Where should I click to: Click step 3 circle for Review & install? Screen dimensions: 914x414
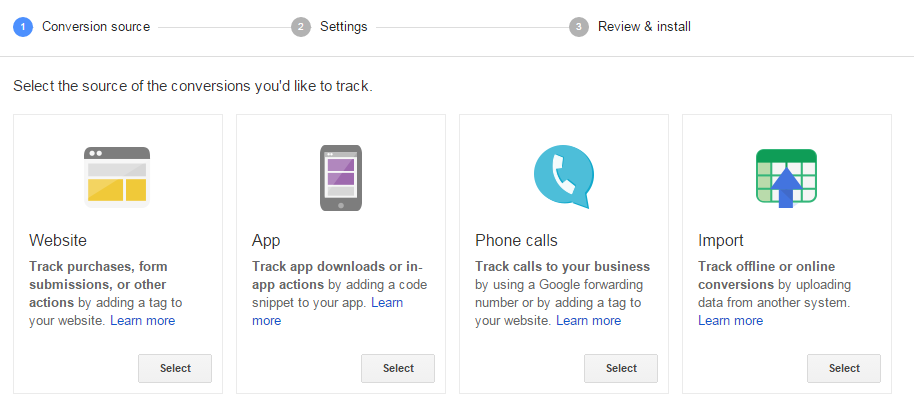[579, 27]
